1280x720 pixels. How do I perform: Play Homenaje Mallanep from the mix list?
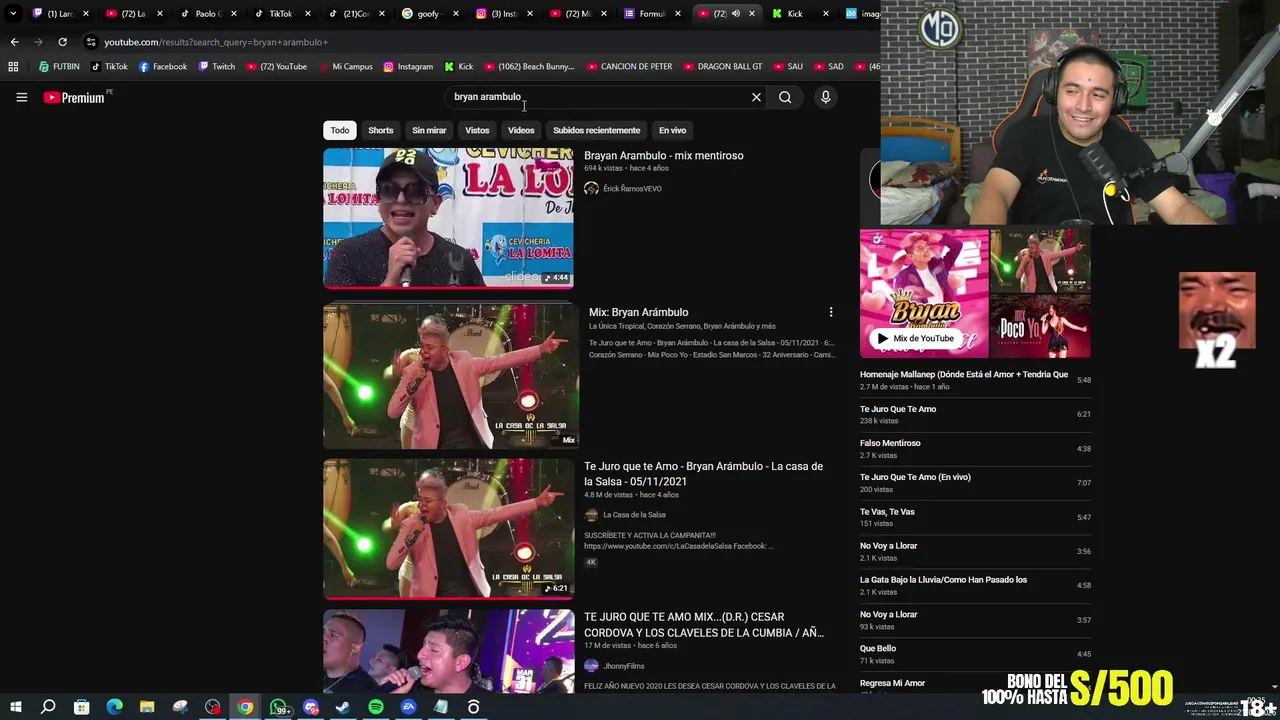[x=975, y=380]
